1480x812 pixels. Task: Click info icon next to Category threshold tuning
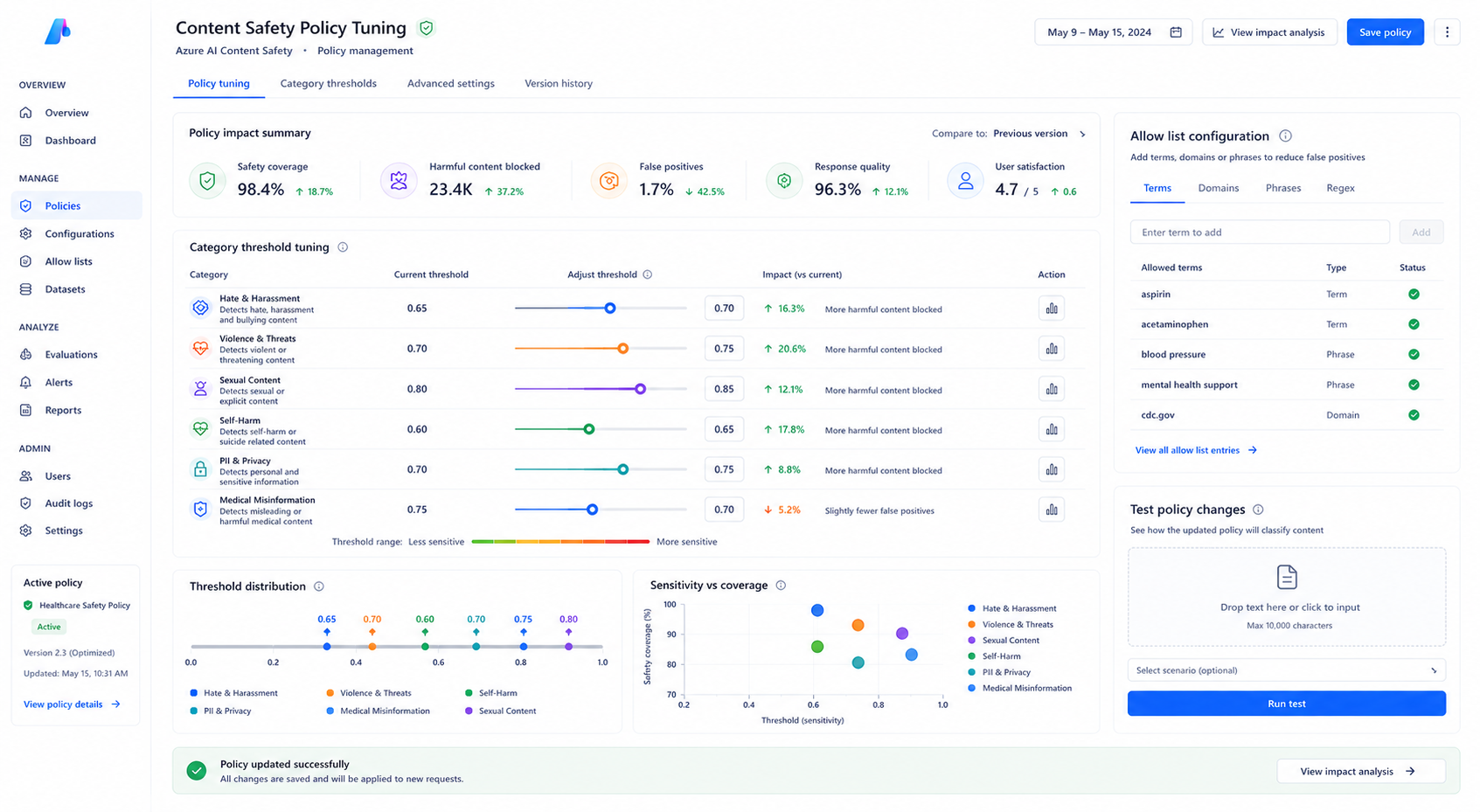[343, 247]
